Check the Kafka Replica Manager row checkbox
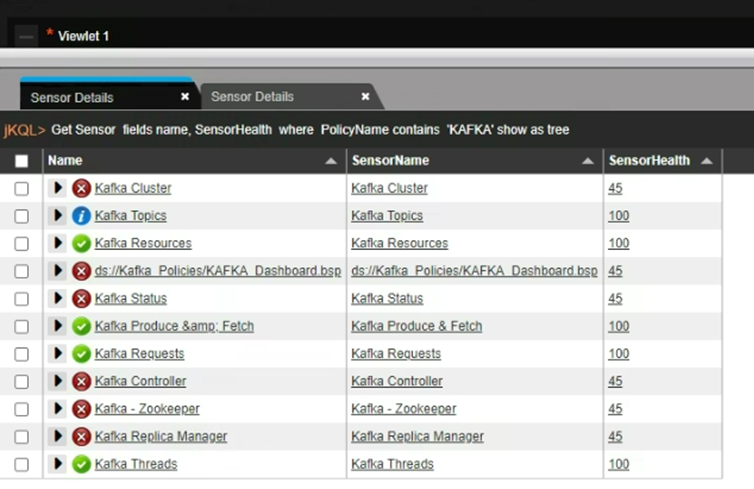The height and width of the screenshot is (489, 754). (21, 437)
